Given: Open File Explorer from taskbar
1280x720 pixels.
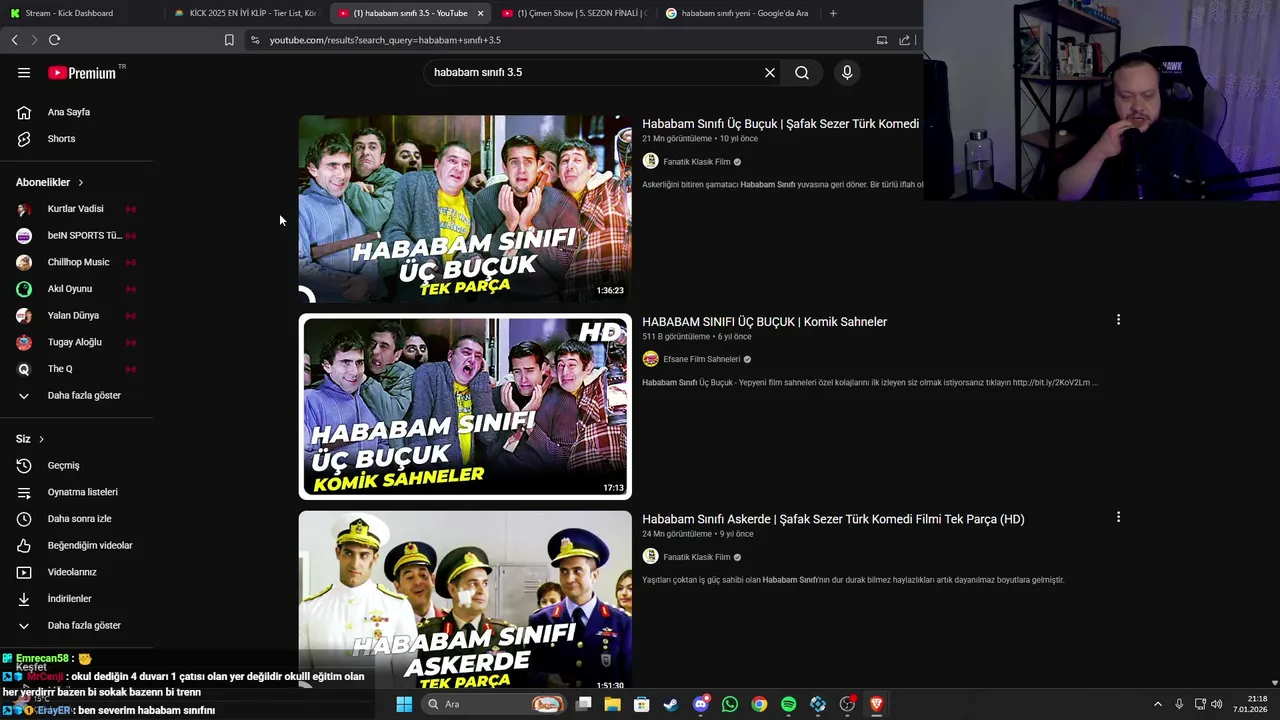Looking at the screenshot, I should pyautogui.click(x=613, y=704).
